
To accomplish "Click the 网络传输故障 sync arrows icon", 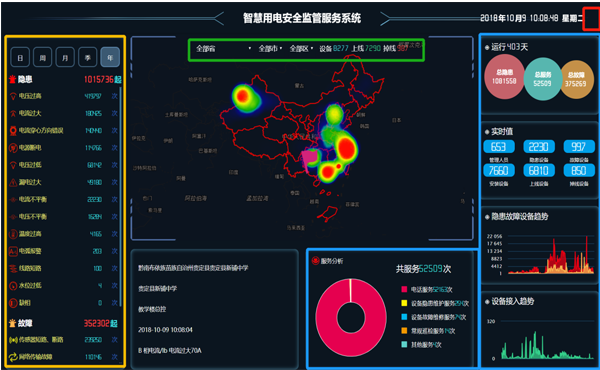I will point(13,357).
